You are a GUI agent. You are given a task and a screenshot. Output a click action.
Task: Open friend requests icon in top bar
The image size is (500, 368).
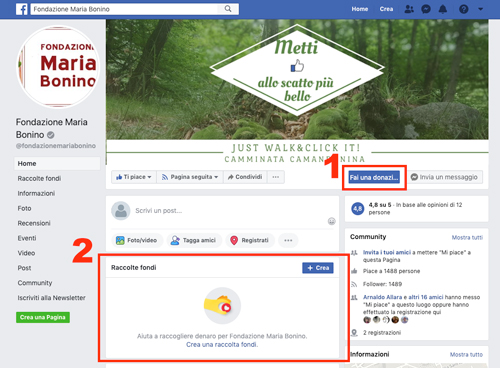(409, 9)
